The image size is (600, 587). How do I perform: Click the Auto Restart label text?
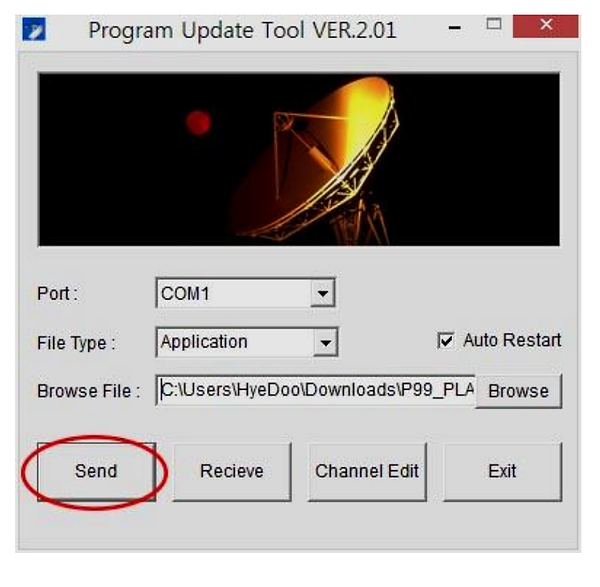tap(512, 340)
